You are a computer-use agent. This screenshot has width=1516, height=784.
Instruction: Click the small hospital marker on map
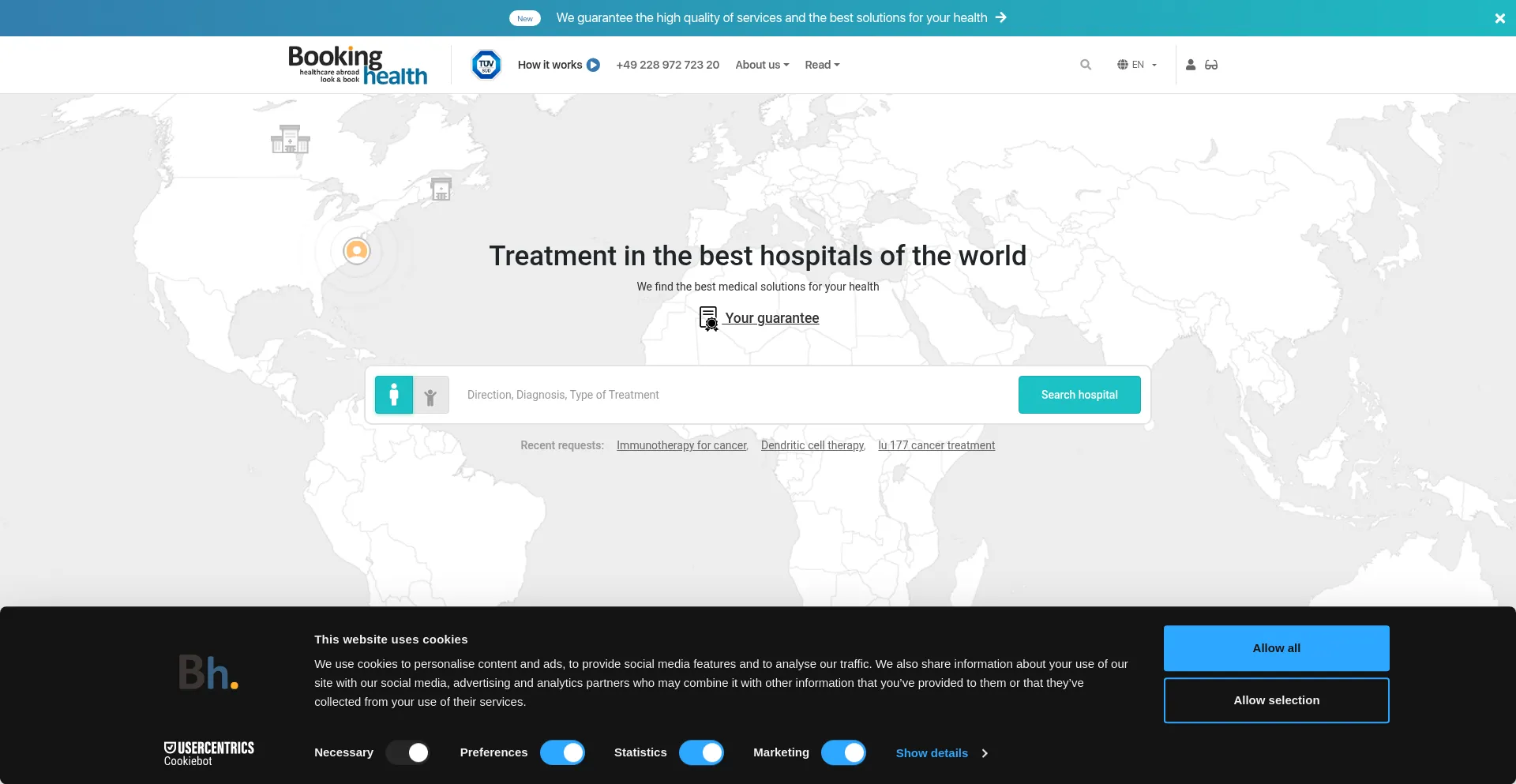[x=441, y=189]
